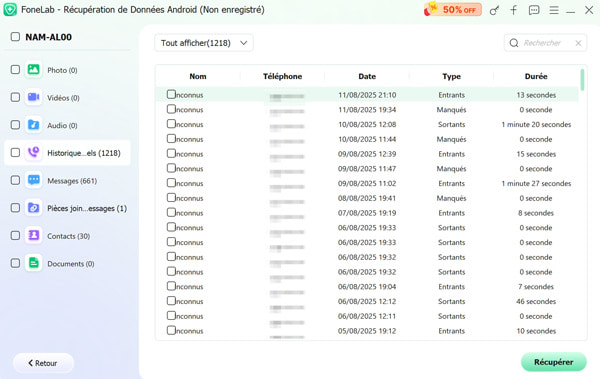Click the duration 8 secondes

tap(536, 212)
